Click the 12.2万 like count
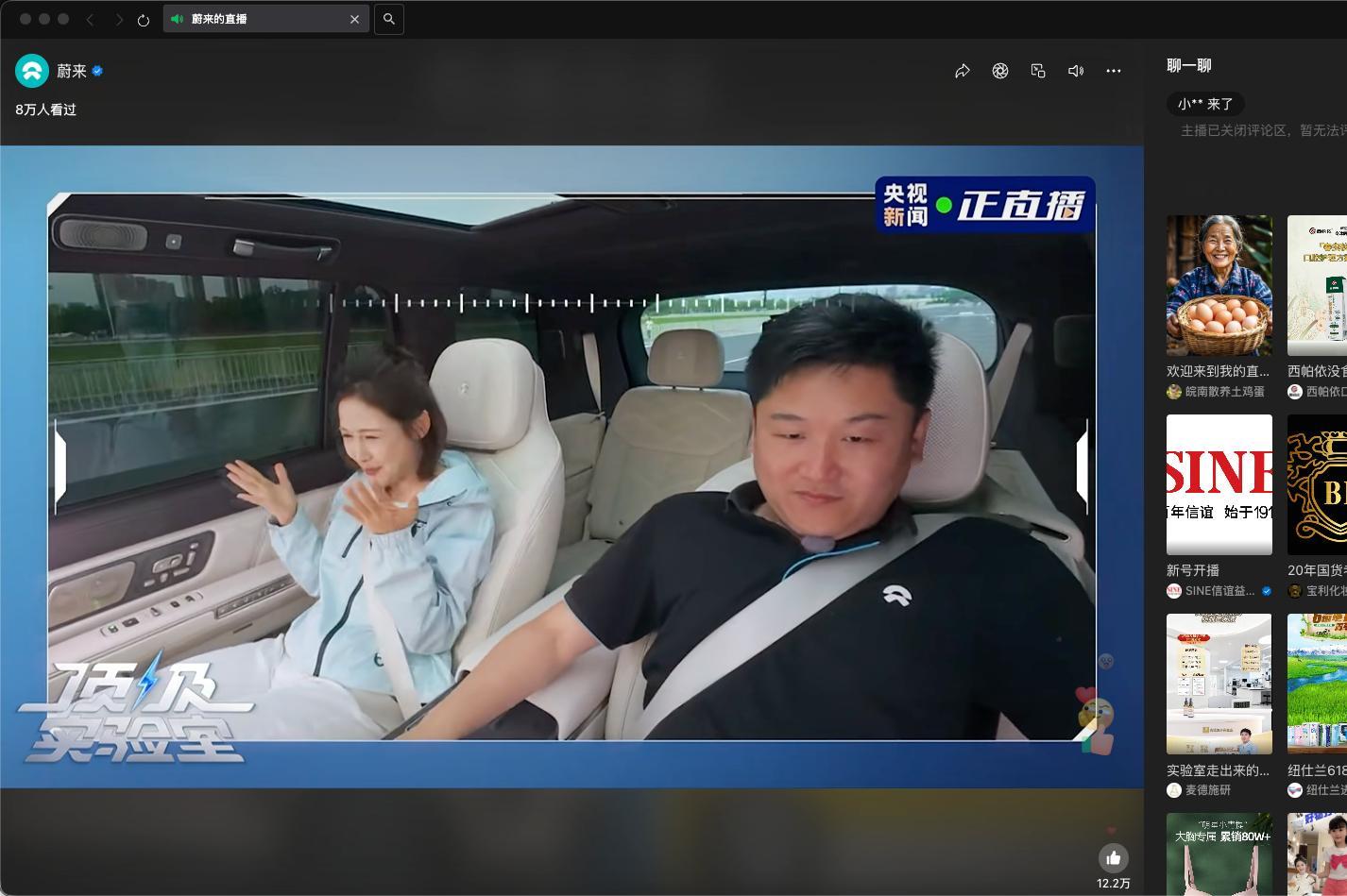1347x896 pixels. [x=1114, y=884]
